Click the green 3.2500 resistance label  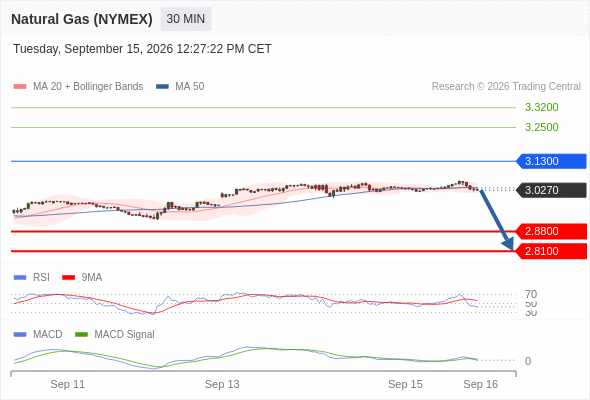coord(541,127)
